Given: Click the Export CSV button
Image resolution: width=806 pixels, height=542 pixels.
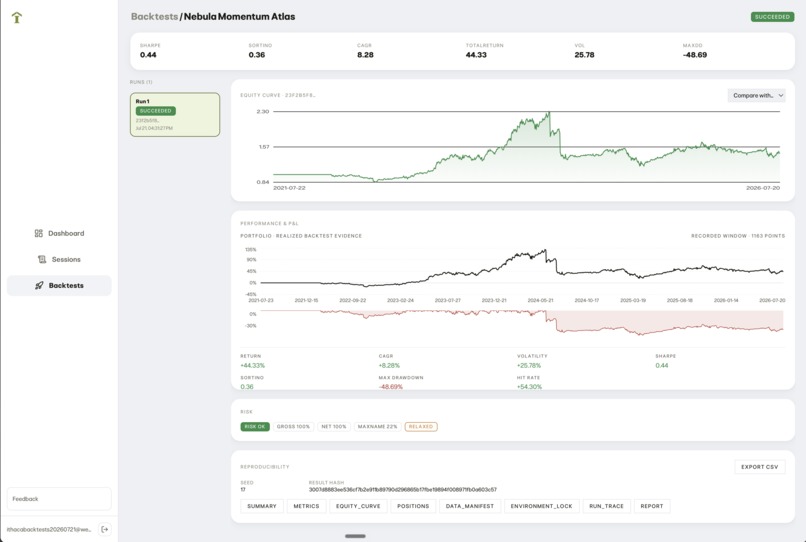Looking at the screenshot, I should (x=759, y=467).
